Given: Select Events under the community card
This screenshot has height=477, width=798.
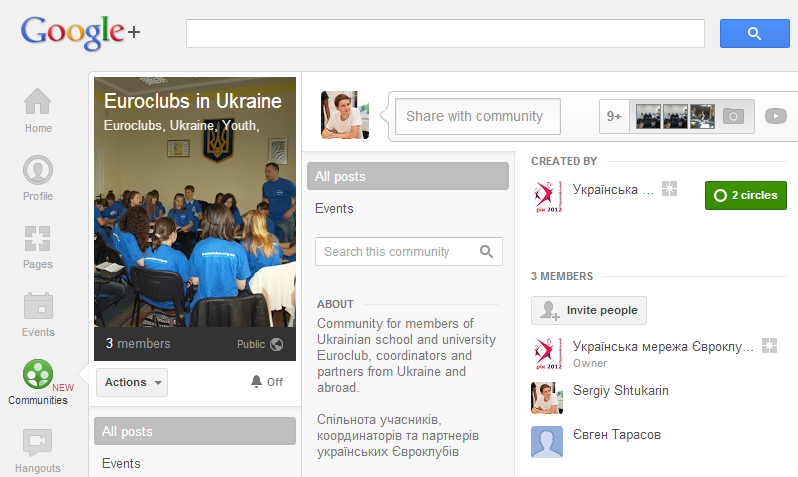Looking at the screenshot, I should tap(121, 464).
